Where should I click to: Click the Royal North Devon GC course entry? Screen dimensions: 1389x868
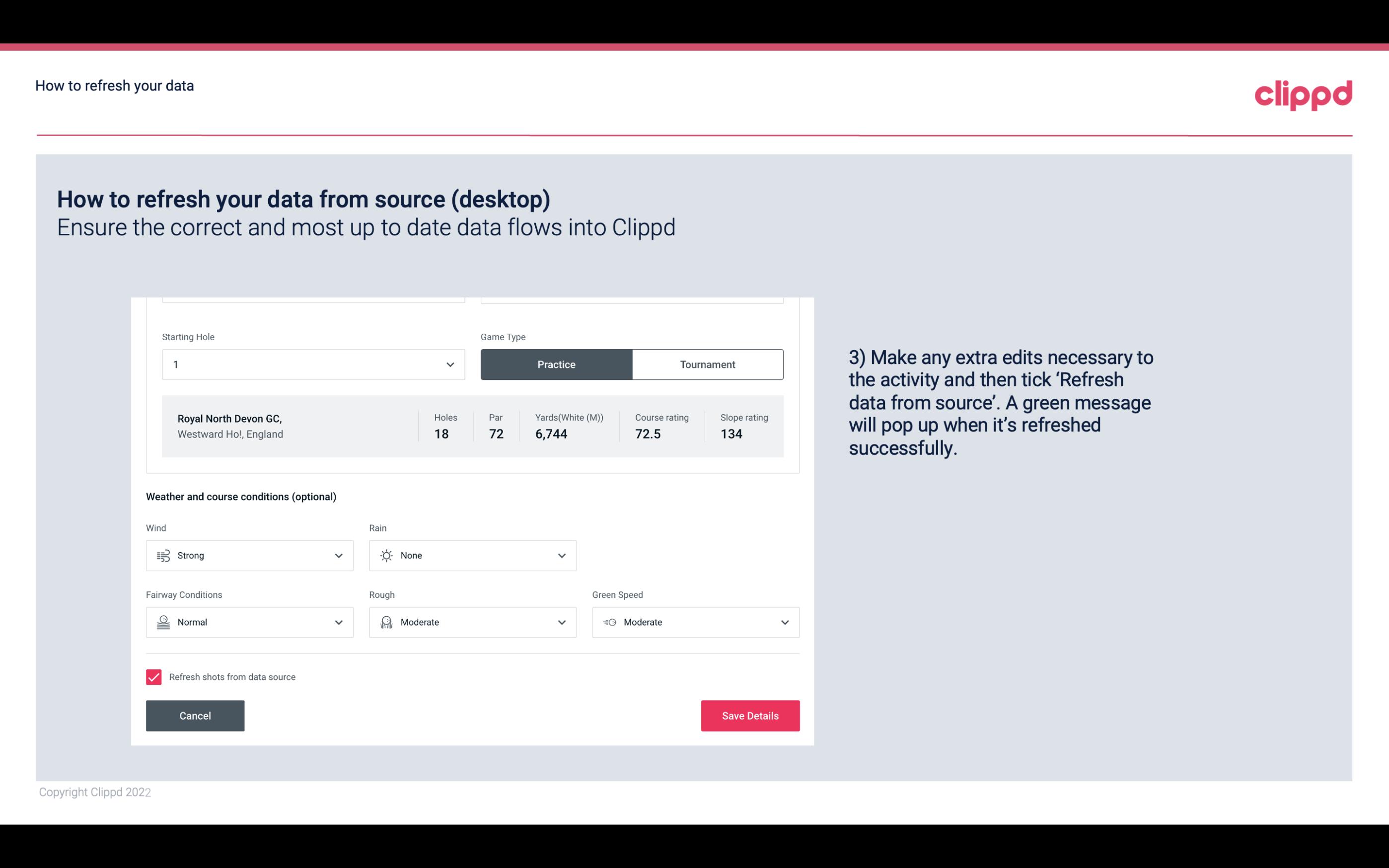pos(472,426)
